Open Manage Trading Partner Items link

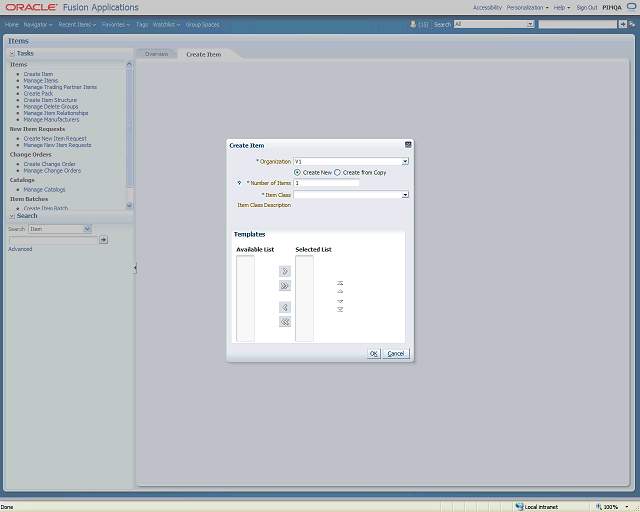click(x=60, y=87)
